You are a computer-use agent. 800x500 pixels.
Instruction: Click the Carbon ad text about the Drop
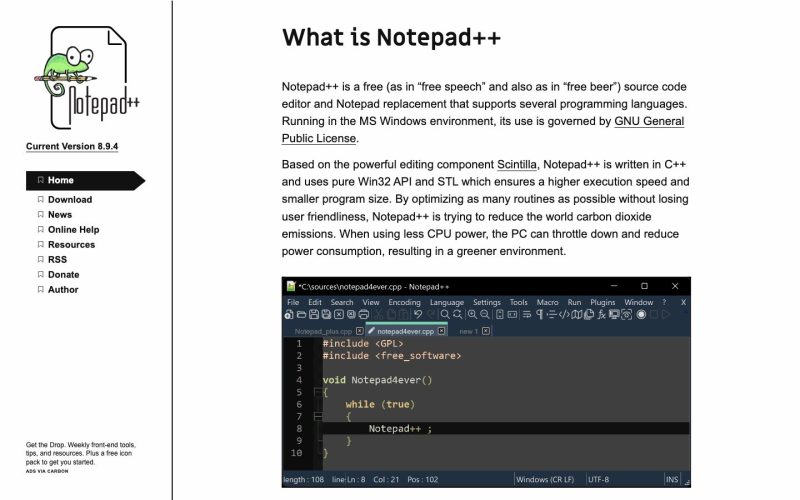pyautogui.click(x=81, y=454)
